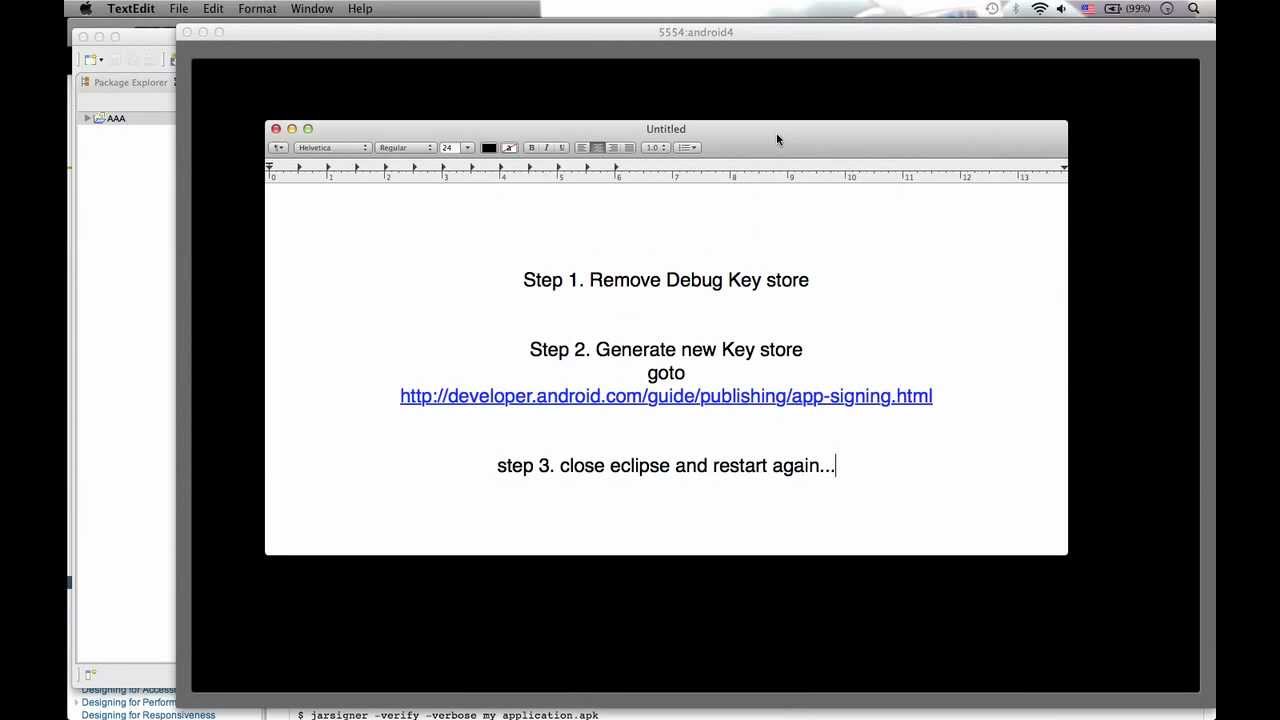Open the Format menu
Viewport: 1280px width, 720px height.
tap(257, 9)
